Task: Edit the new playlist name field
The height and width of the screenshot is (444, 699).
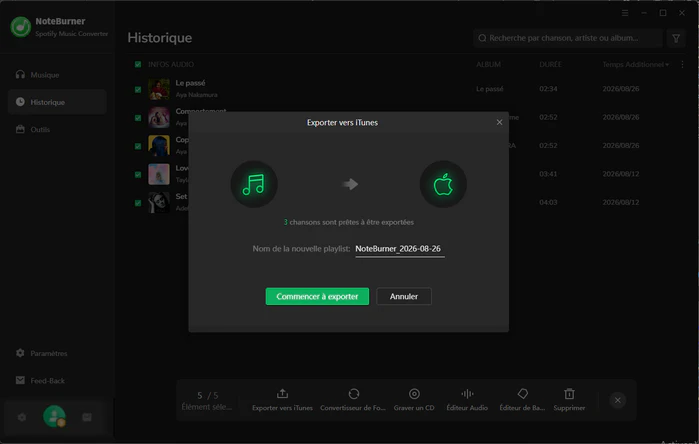Action: (399, 249)
